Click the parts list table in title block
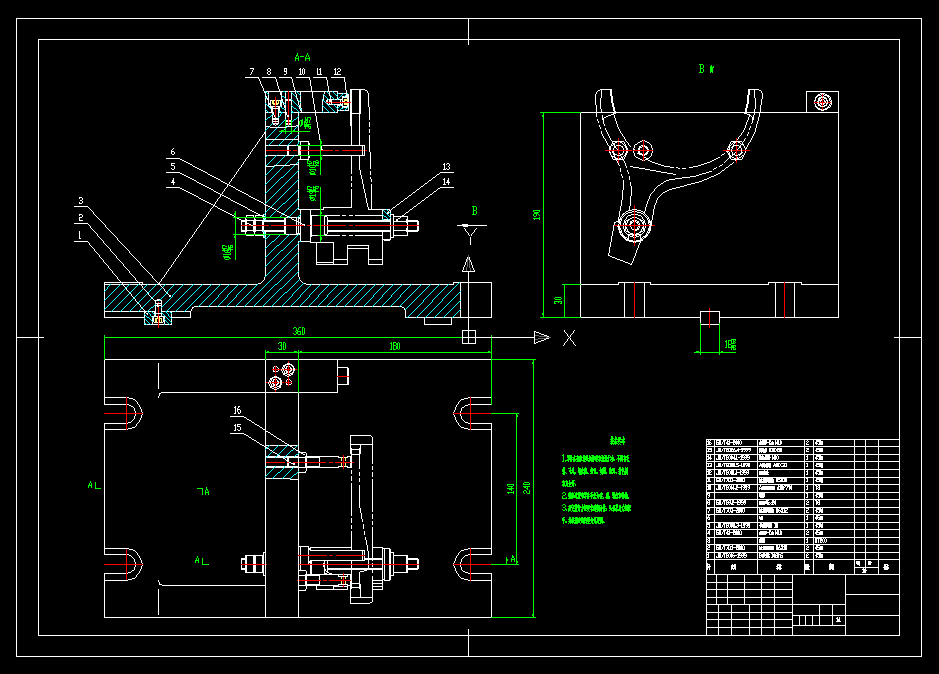The image size is (939, 674). point(802,506)
